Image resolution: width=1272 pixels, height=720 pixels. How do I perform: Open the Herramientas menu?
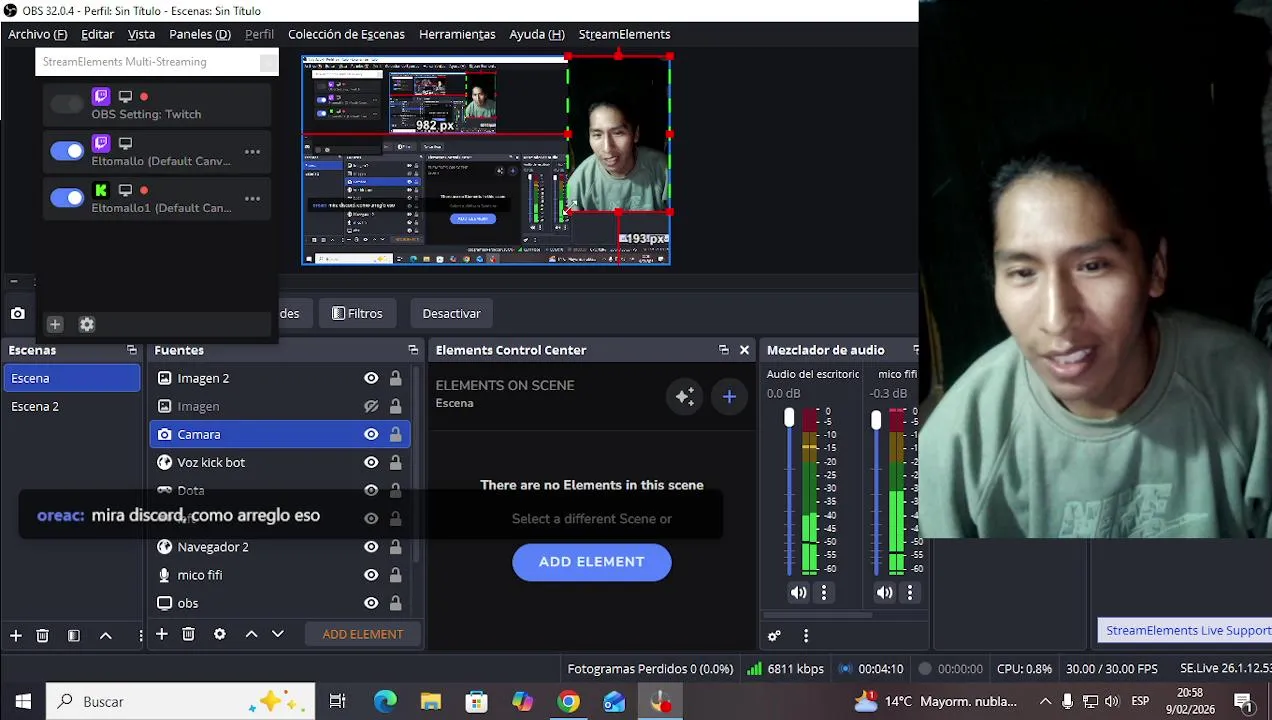coord(457,34)
